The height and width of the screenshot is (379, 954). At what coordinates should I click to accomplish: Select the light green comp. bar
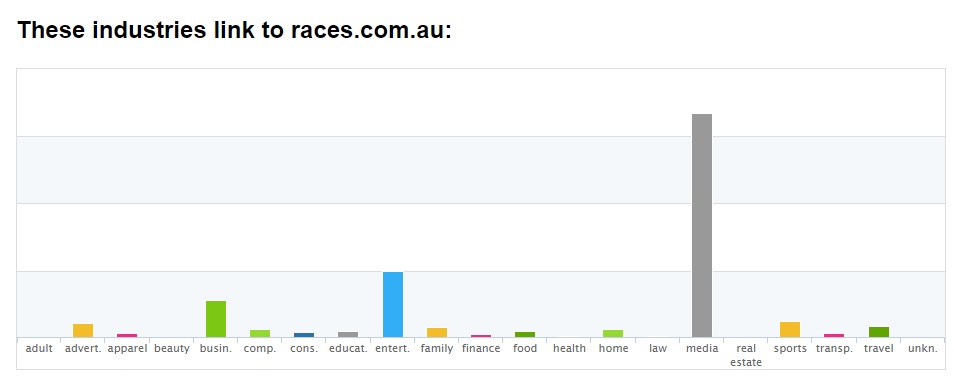click(260, 333)
